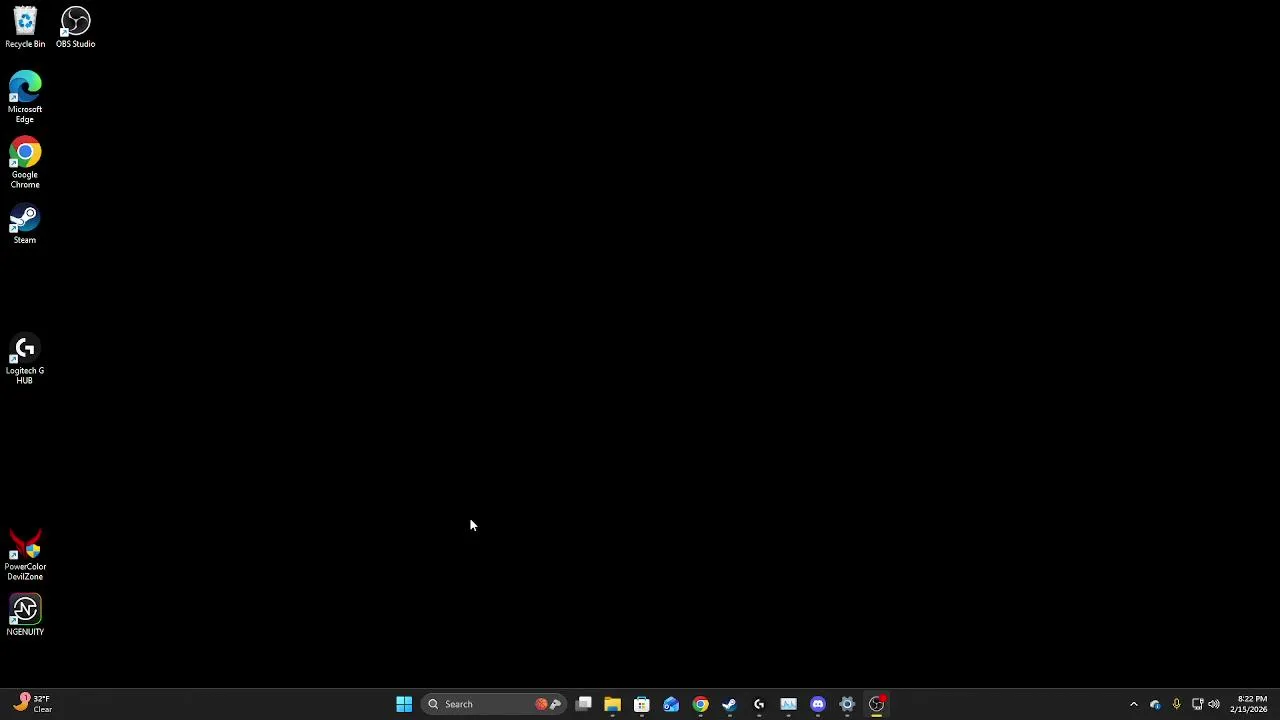Select the Microsoft Edge desktop shortcut

[25, 97]
